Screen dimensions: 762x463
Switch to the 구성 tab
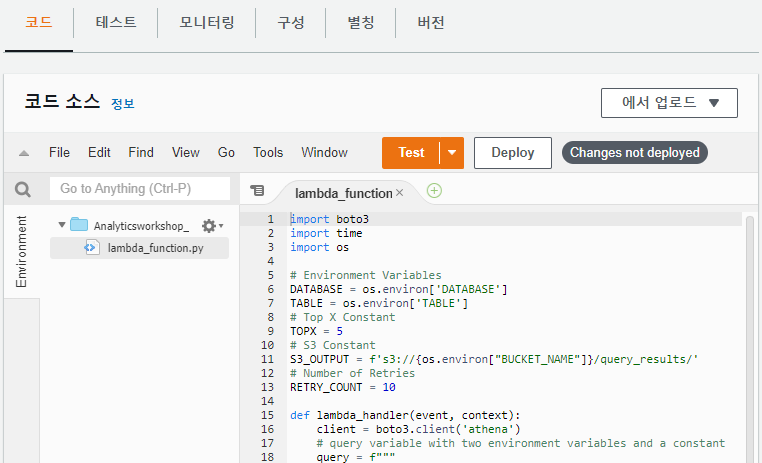click(291, 22)
